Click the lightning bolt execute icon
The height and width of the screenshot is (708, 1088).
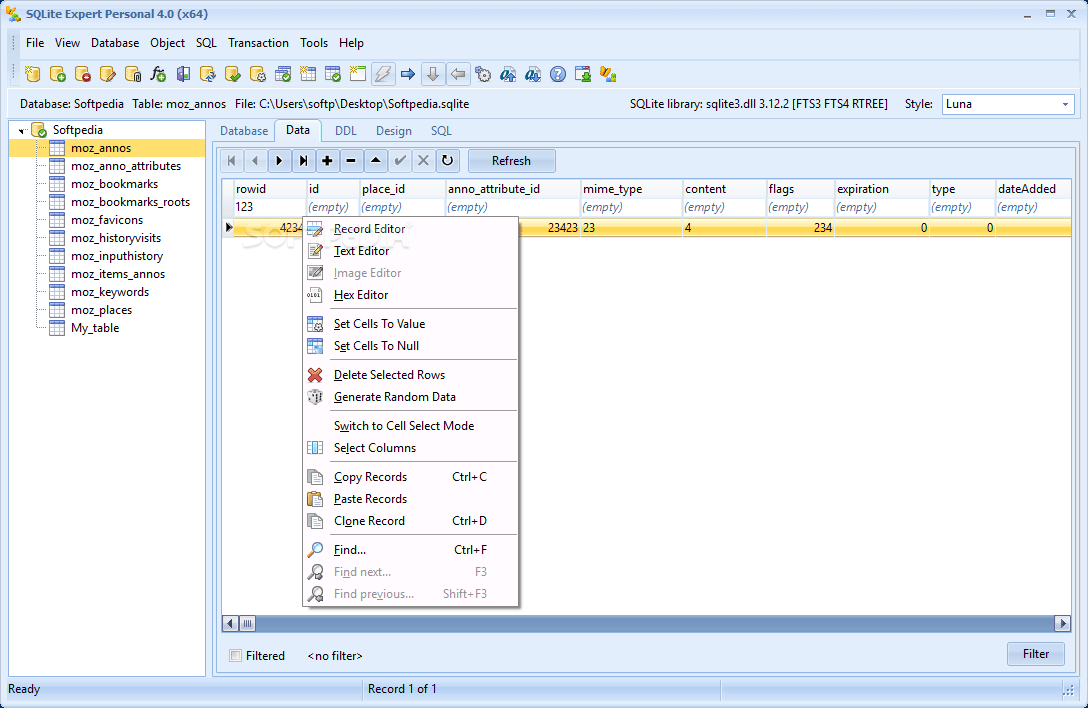click(383, 74)
